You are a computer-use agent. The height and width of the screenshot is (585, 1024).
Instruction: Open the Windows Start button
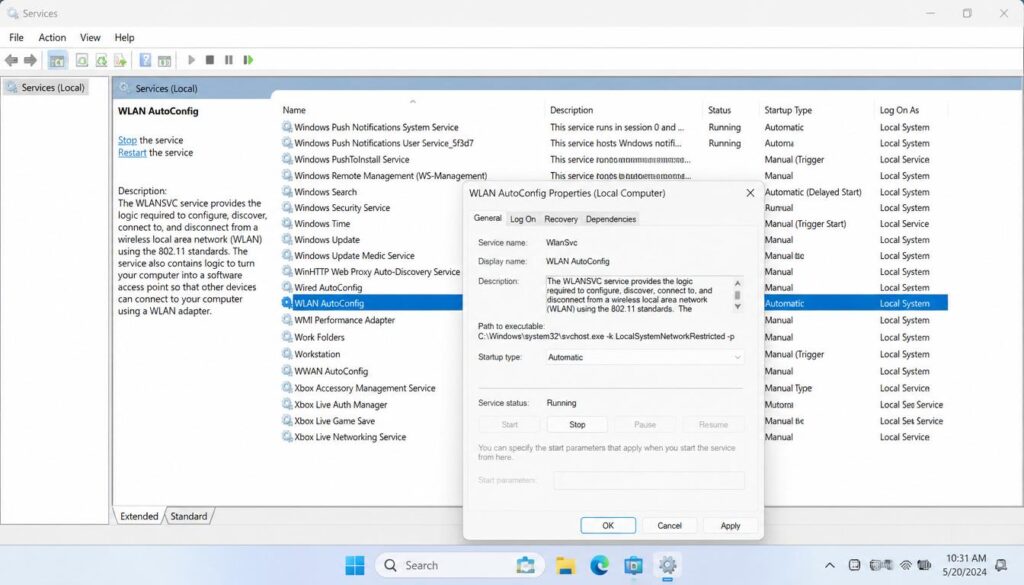point(355,565)
